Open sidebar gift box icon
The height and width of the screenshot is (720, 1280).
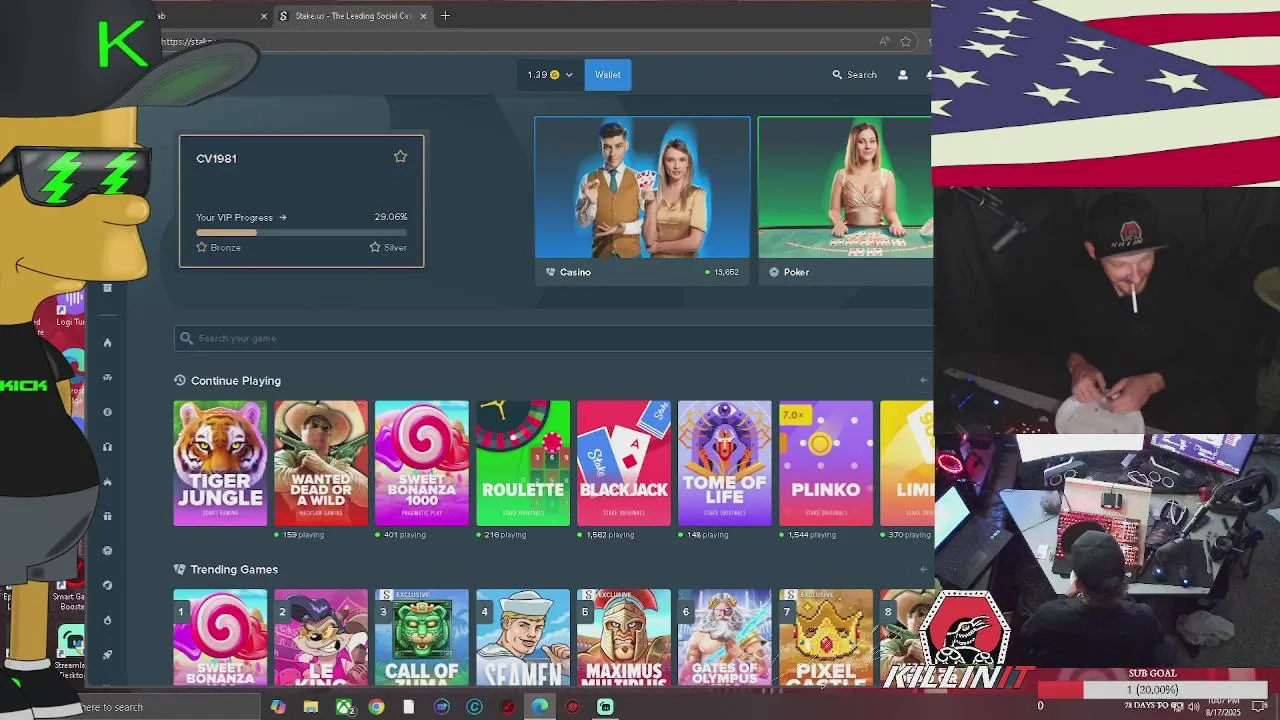click(107, 516)
